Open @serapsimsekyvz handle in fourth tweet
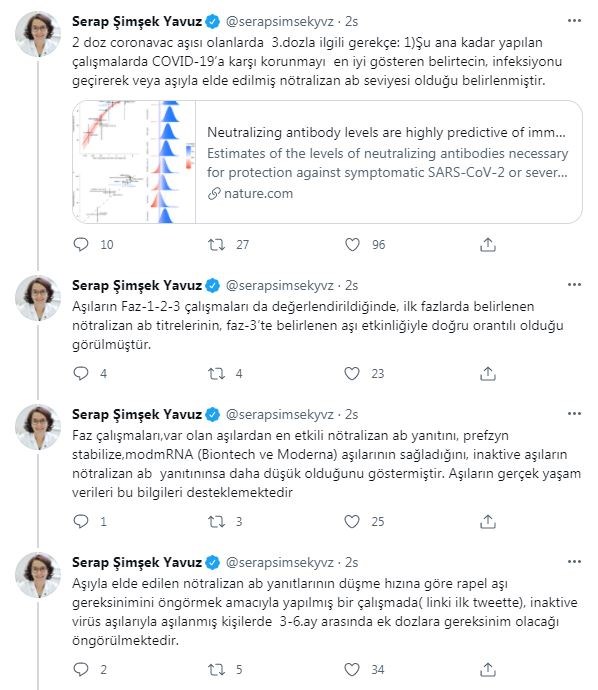This screenshot has height=690, width=598. coord(280,562)
